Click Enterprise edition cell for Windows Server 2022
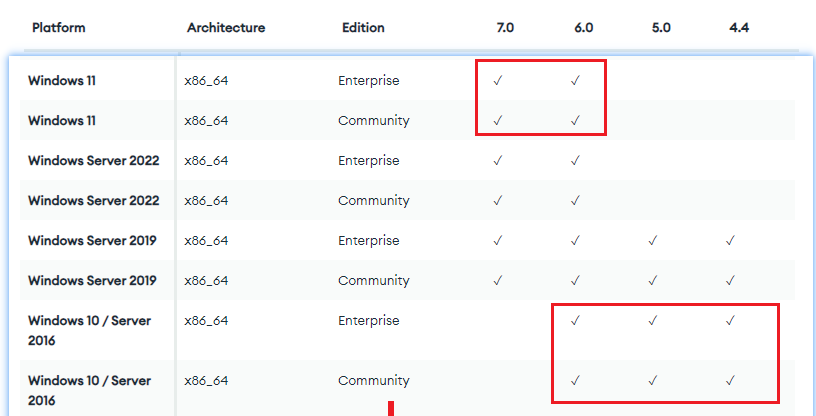 pyautogui.click(x=369, y=161)
